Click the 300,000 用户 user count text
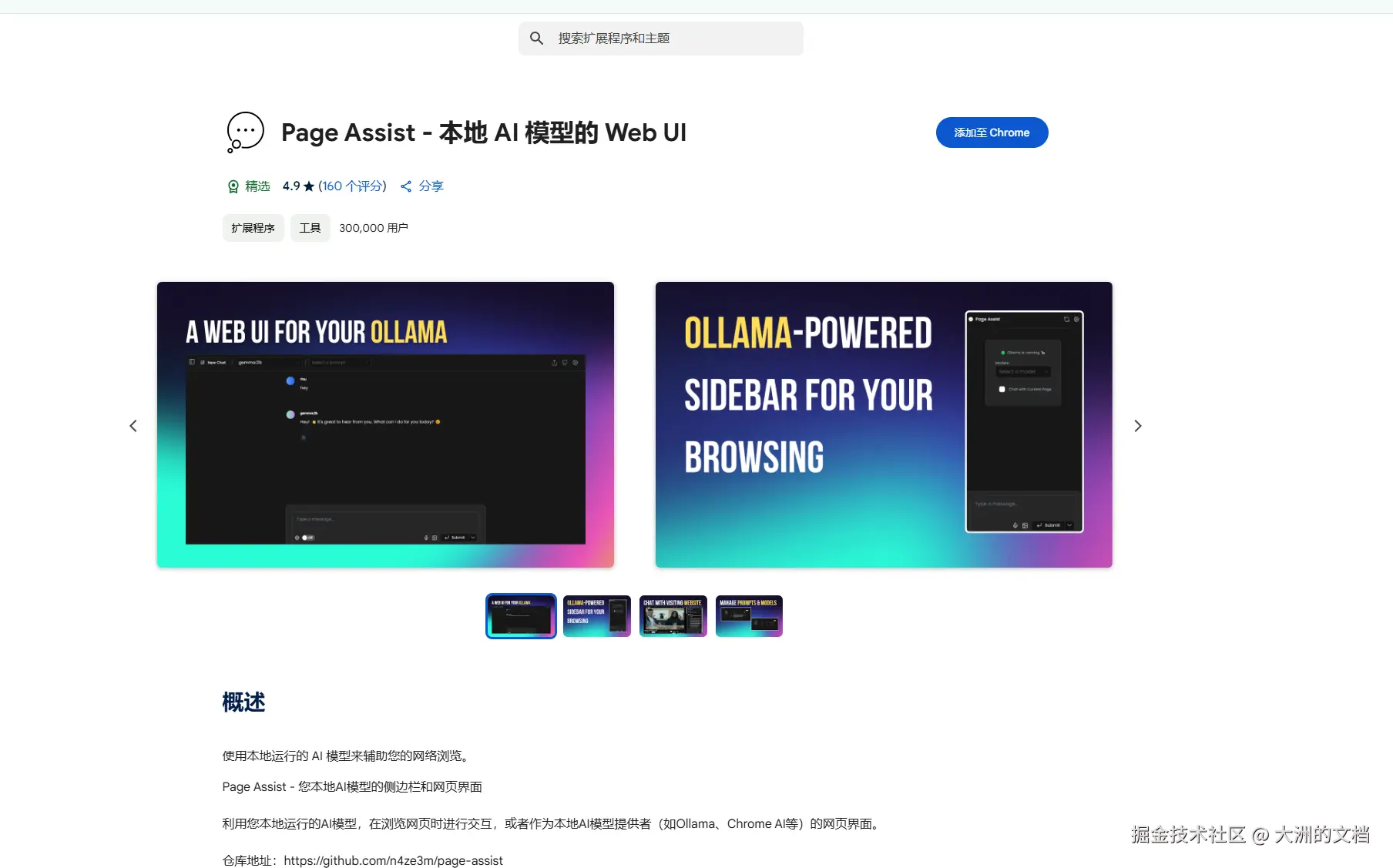The width and height of the screenshot is (1393, 868). tap(374, 228)
